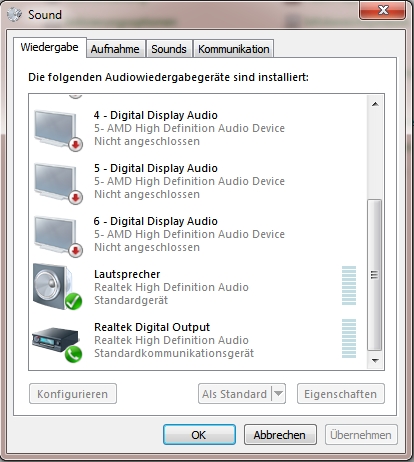The image size is (414, 462).
Task: Click the device list scrollbar thumb
Action: [x=375, y=275]
